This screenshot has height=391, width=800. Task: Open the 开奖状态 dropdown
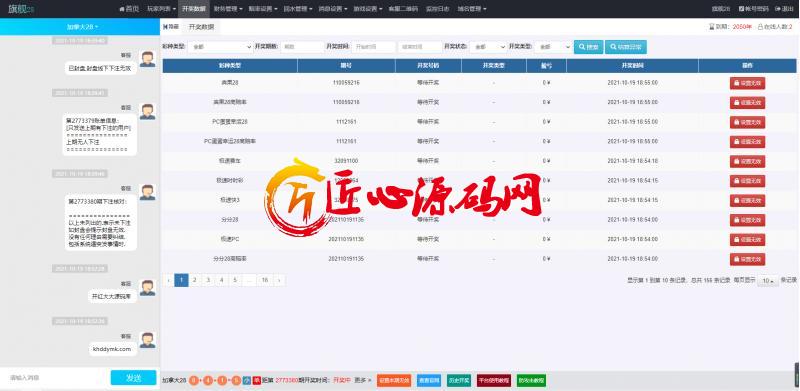point(488,47)
